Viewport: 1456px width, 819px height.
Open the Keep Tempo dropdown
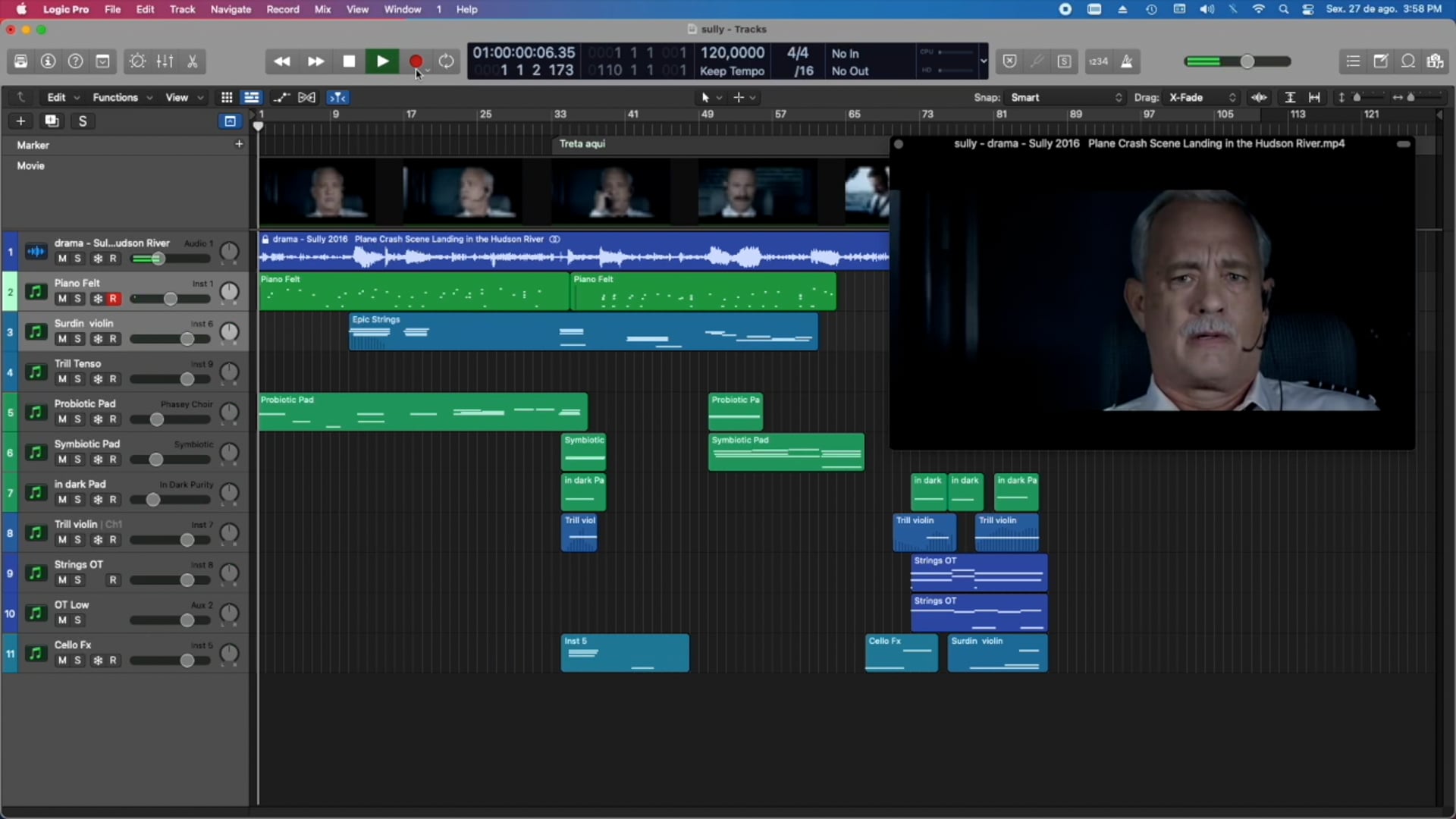click(732, 71)
